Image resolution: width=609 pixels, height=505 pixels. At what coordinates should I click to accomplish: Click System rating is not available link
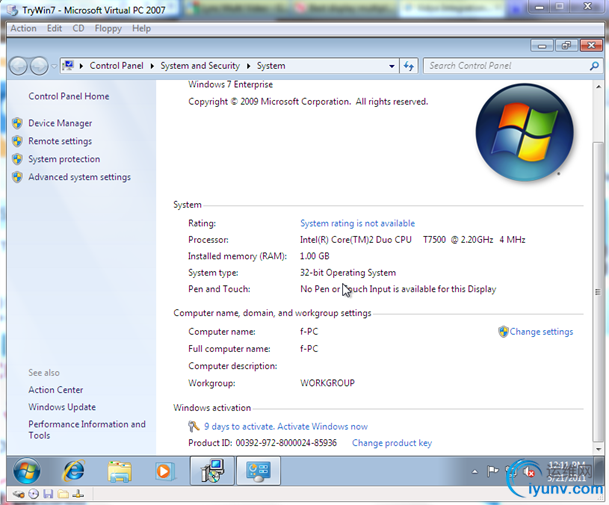357,223
